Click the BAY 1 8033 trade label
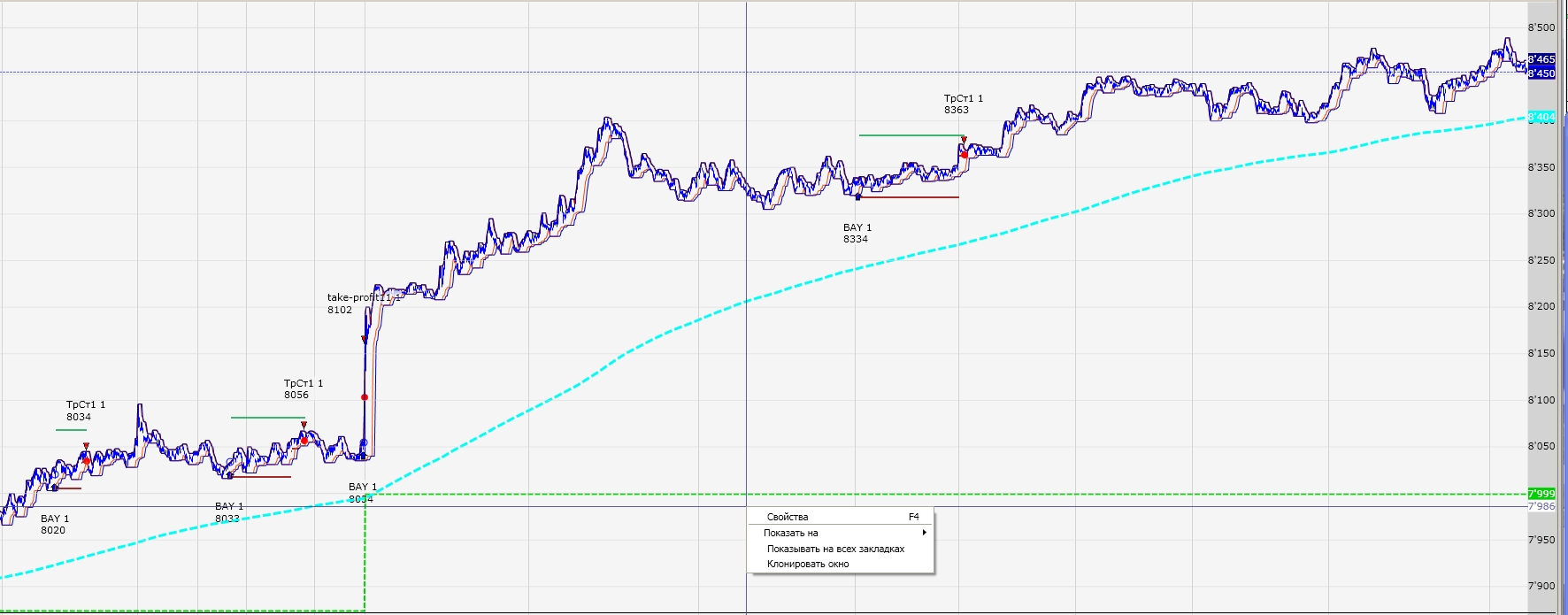 228,512
